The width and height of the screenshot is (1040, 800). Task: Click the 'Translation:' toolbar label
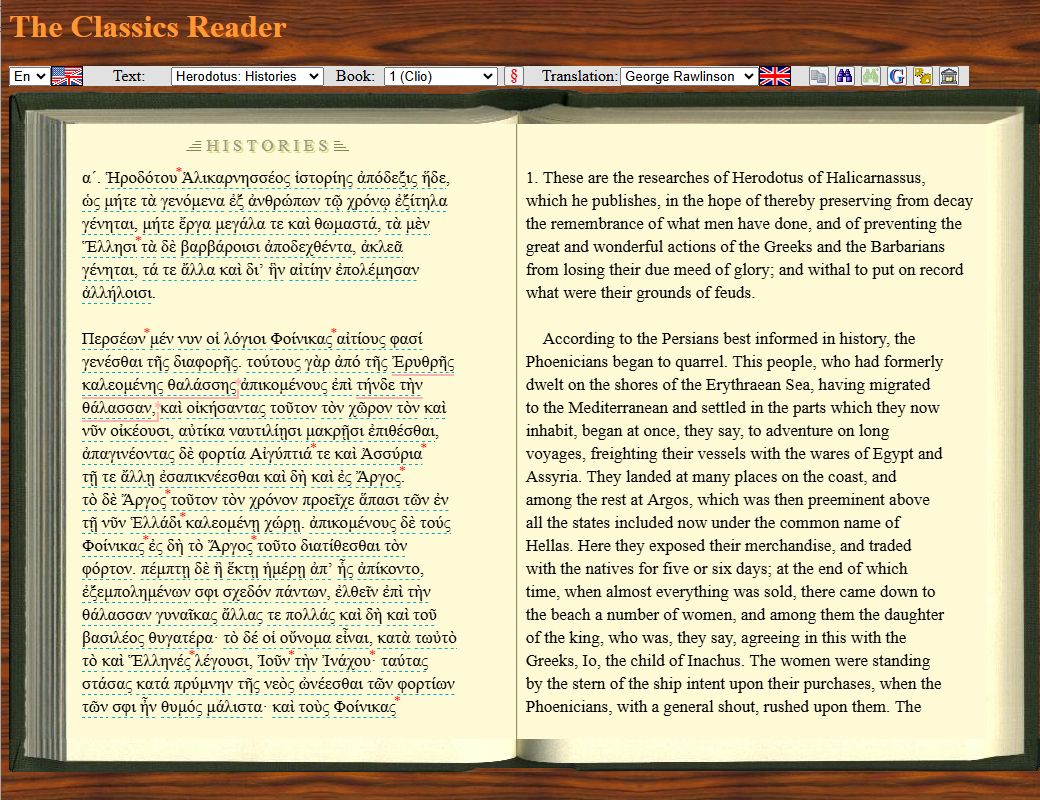click(x=579, y=76)
